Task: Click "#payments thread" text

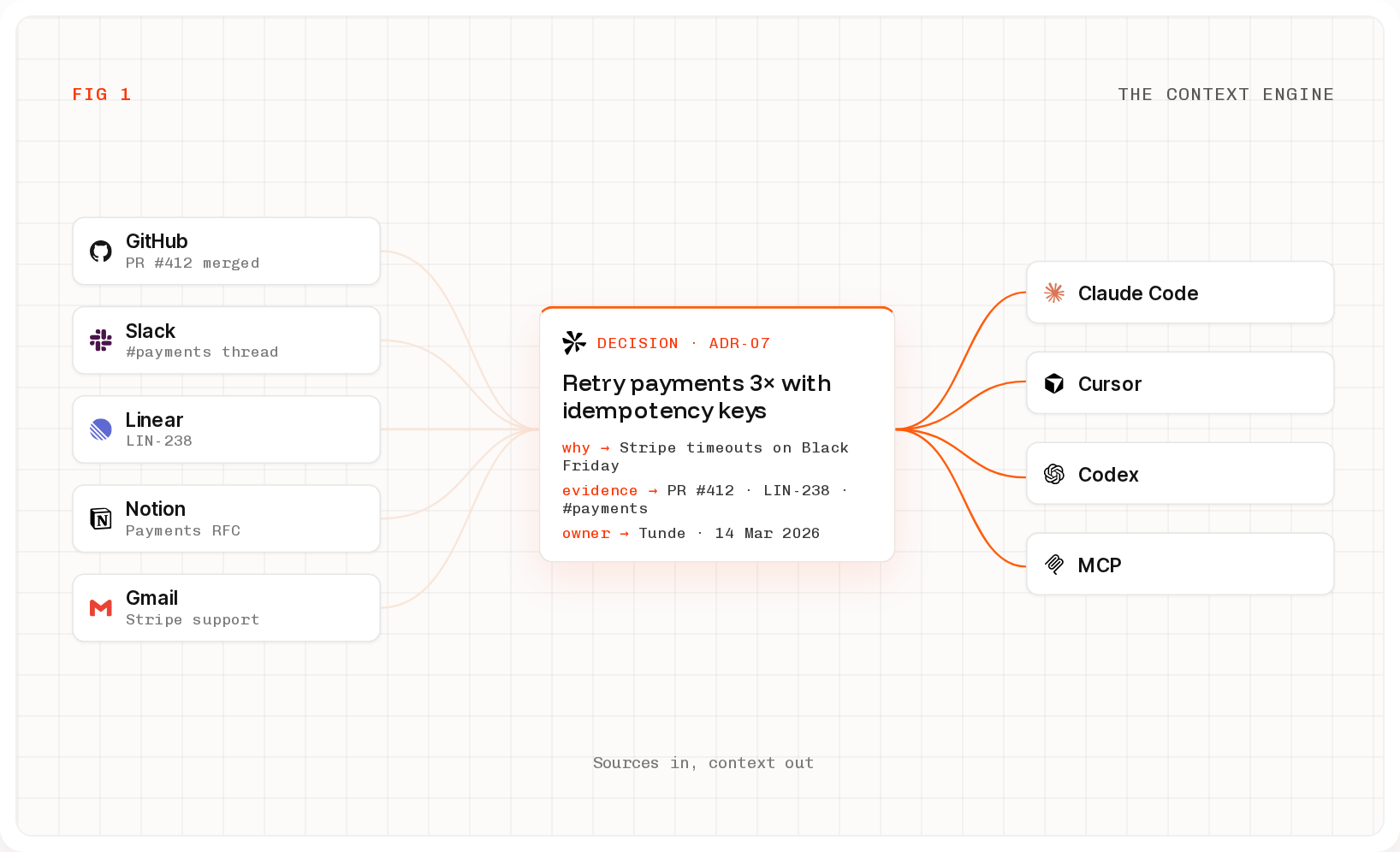Action: tap(202, 352)
